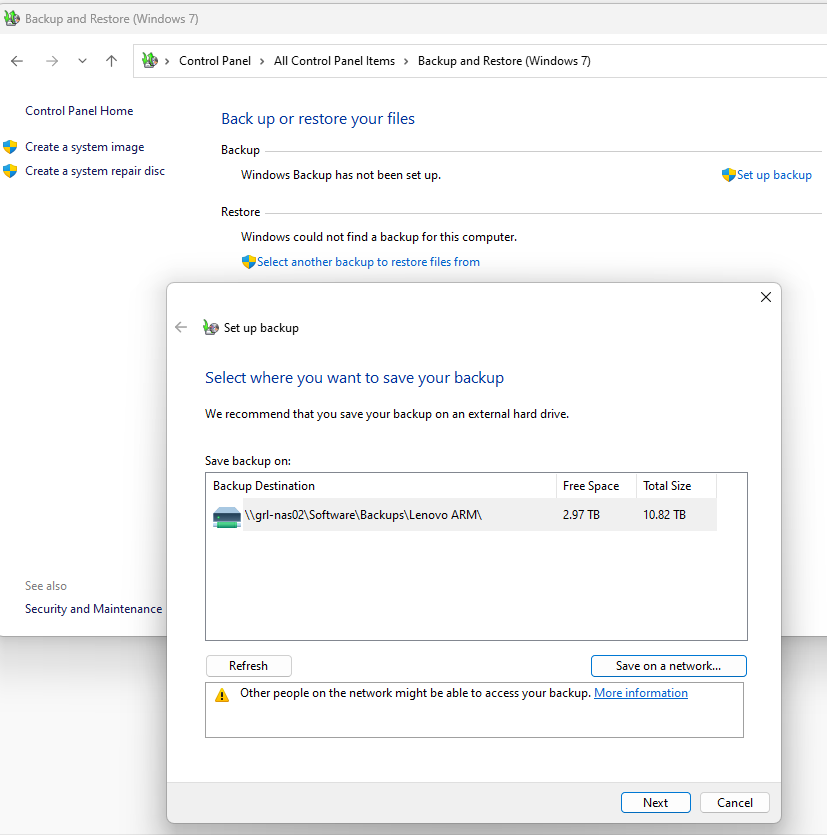This screenshot has height=835, width=827.
Task: Click the 10.82 TB total size value
Action: [664, 515]
